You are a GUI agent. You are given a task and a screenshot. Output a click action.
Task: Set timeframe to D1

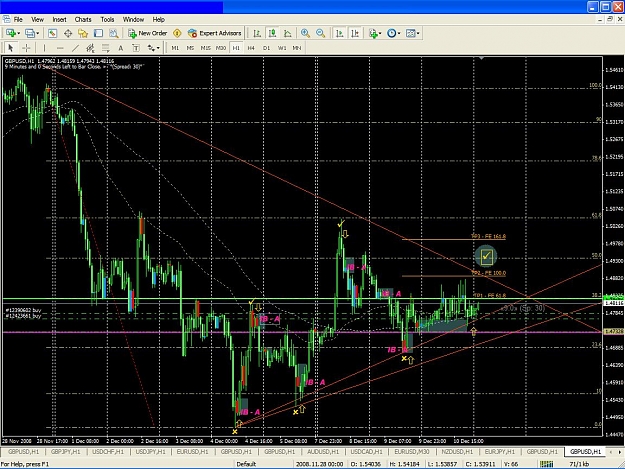point(266,48)
